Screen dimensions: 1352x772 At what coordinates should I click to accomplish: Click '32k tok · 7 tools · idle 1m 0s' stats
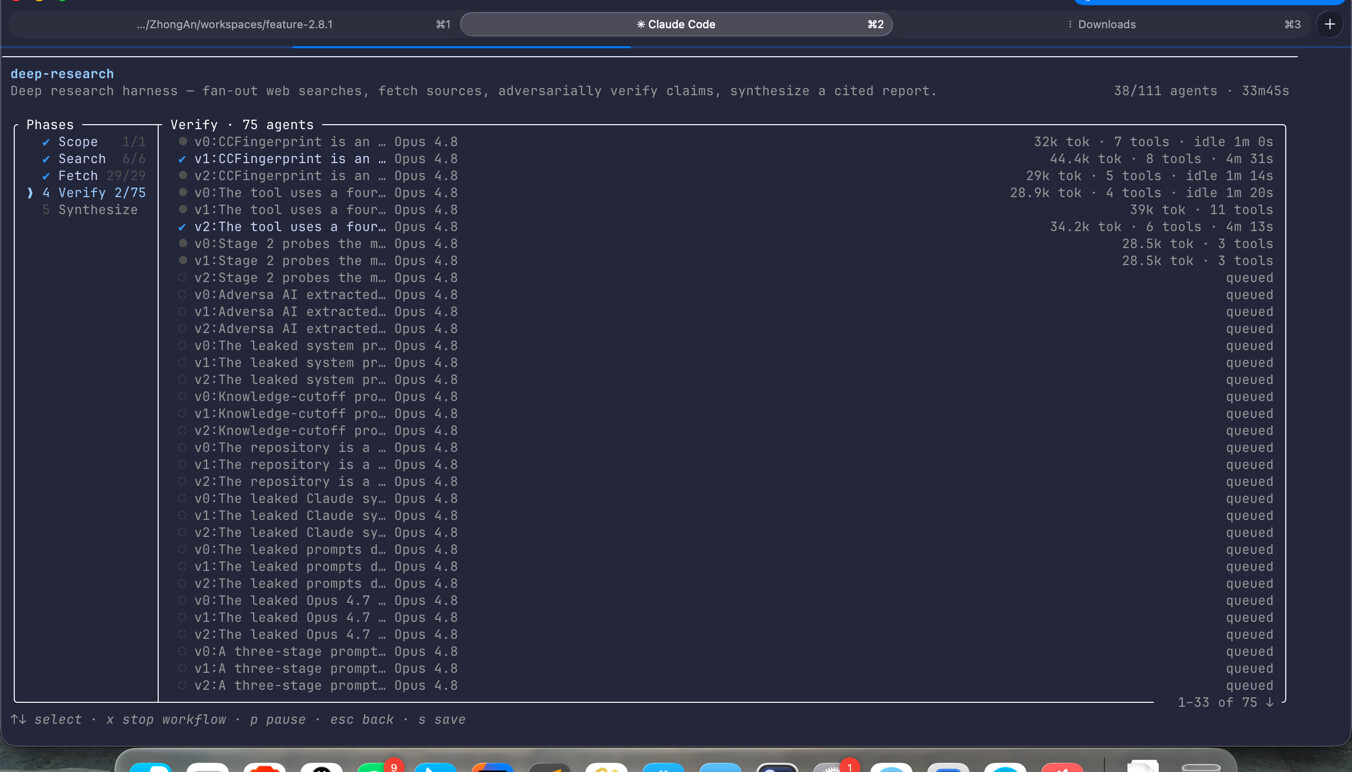pos(1153,142)
